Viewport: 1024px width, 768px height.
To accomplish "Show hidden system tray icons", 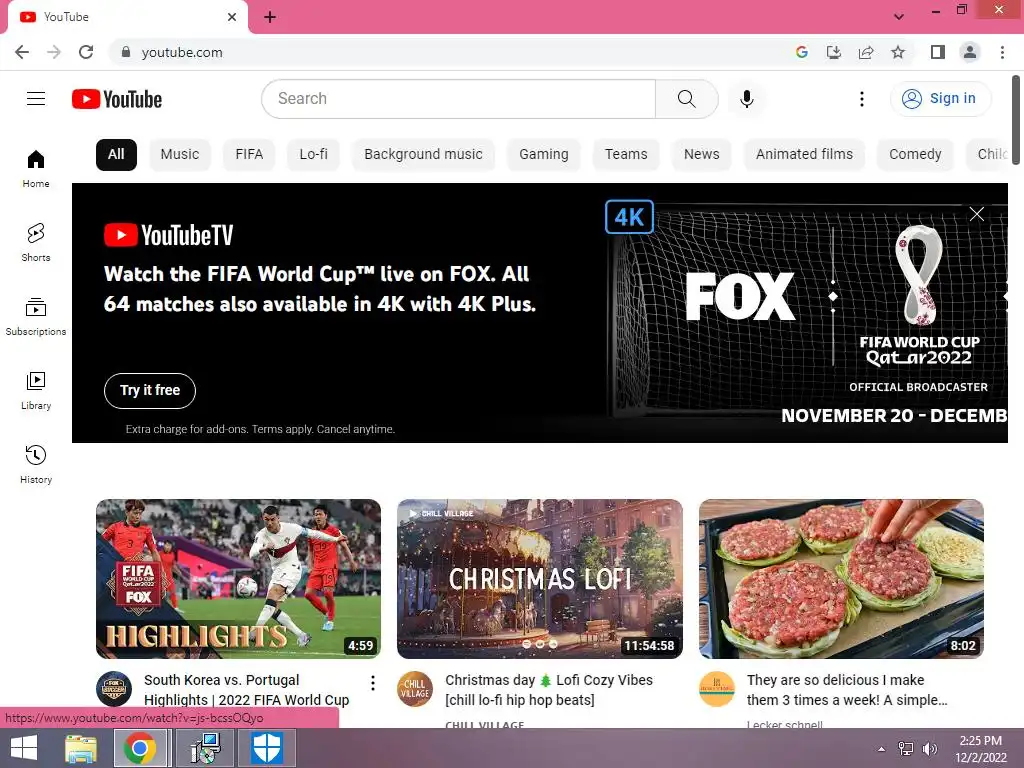I will point(882,749).
